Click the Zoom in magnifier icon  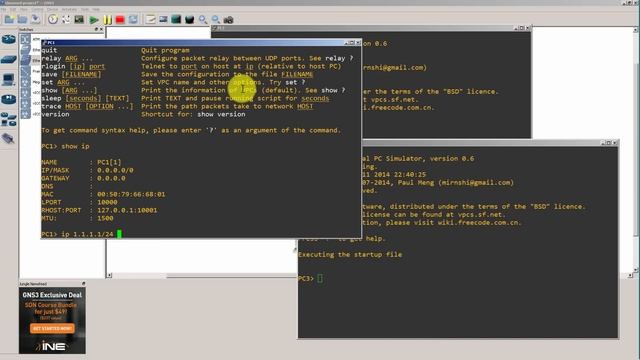tap(203, 19)
